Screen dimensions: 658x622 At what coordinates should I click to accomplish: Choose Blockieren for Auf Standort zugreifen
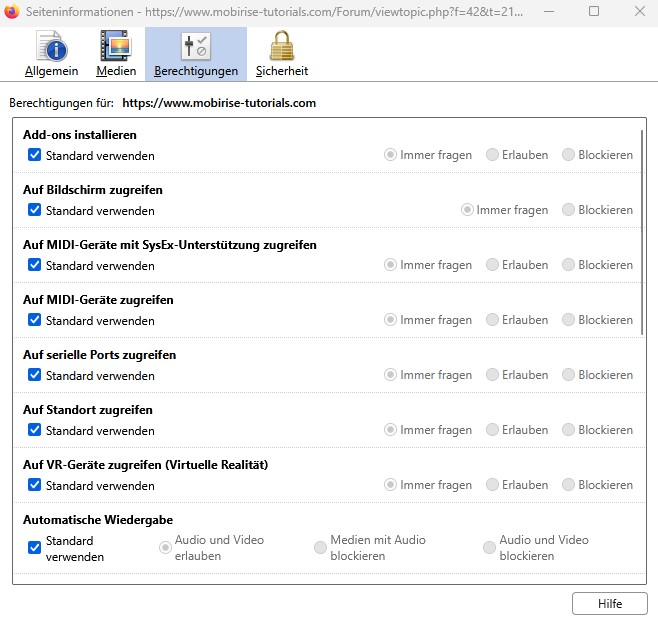point(568,430)
